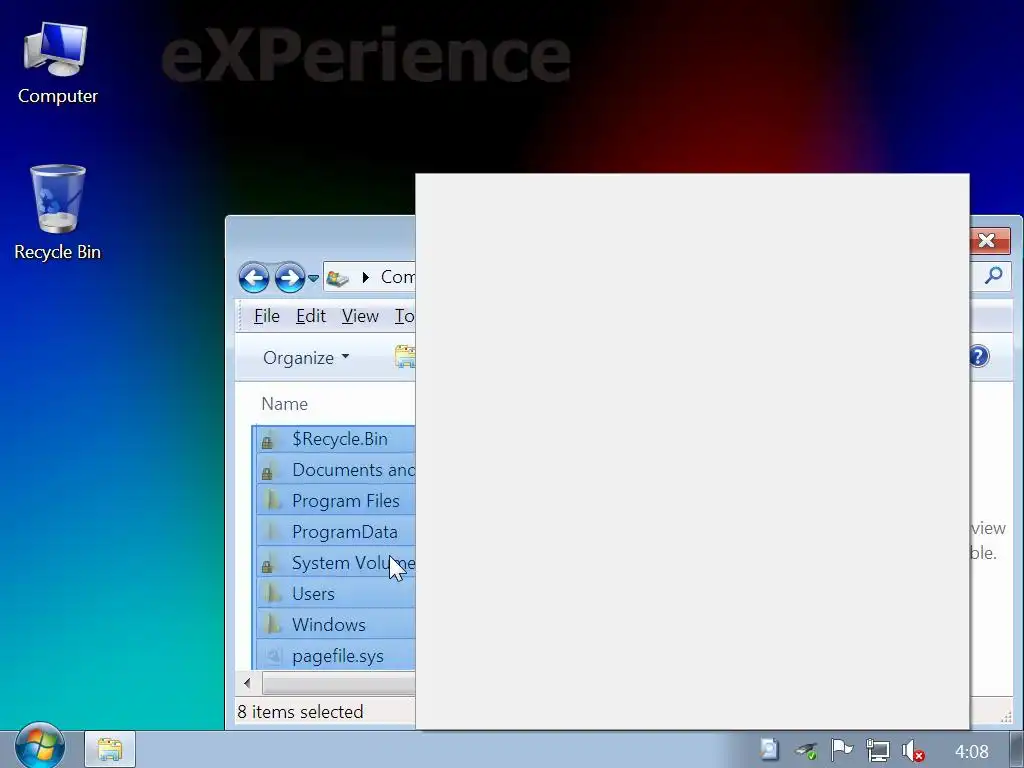This screenshot has height=768, width=1024.
Task: Go back with Explorer's Back arrow
Action: click(x=253, y=278)
